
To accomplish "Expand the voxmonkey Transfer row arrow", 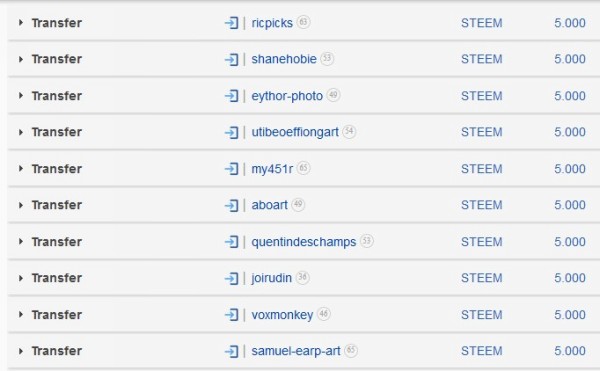I will pyautogui.click(x=21, y=315).
